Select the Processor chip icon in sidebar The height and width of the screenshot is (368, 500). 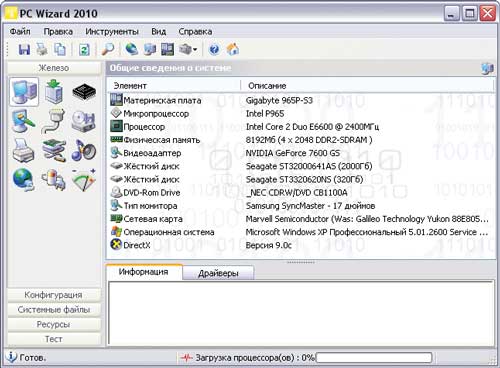point(84,92)
